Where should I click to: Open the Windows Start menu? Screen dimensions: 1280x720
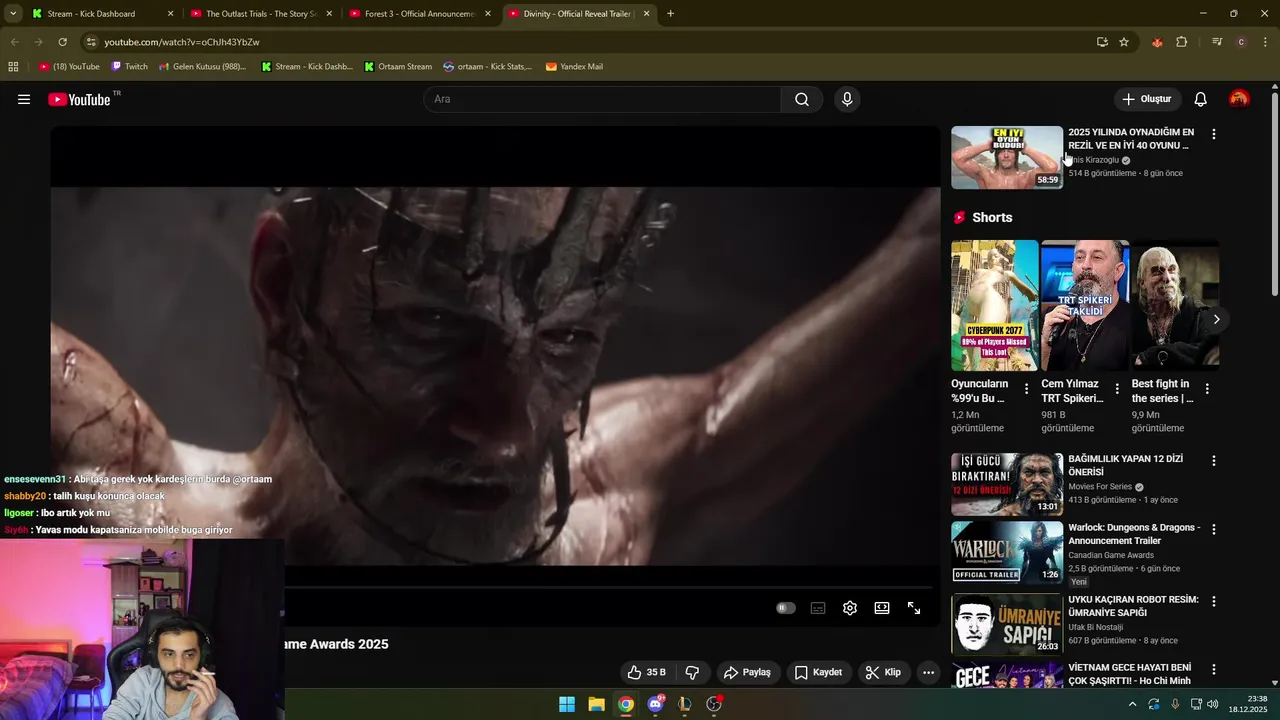[x=567, y=704]
